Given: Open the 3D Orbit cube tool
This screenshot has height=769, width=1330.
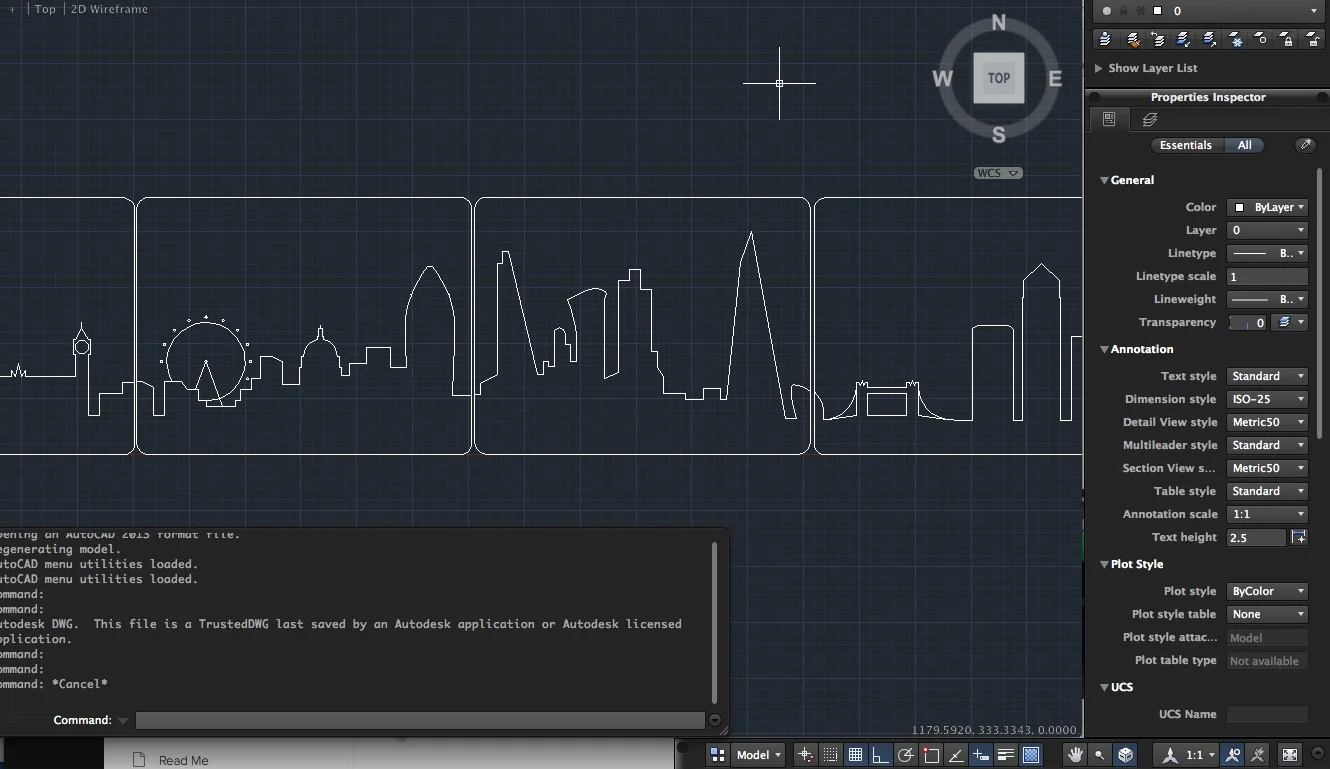Looking at the screenshot, I should [x=1123, y=755].
